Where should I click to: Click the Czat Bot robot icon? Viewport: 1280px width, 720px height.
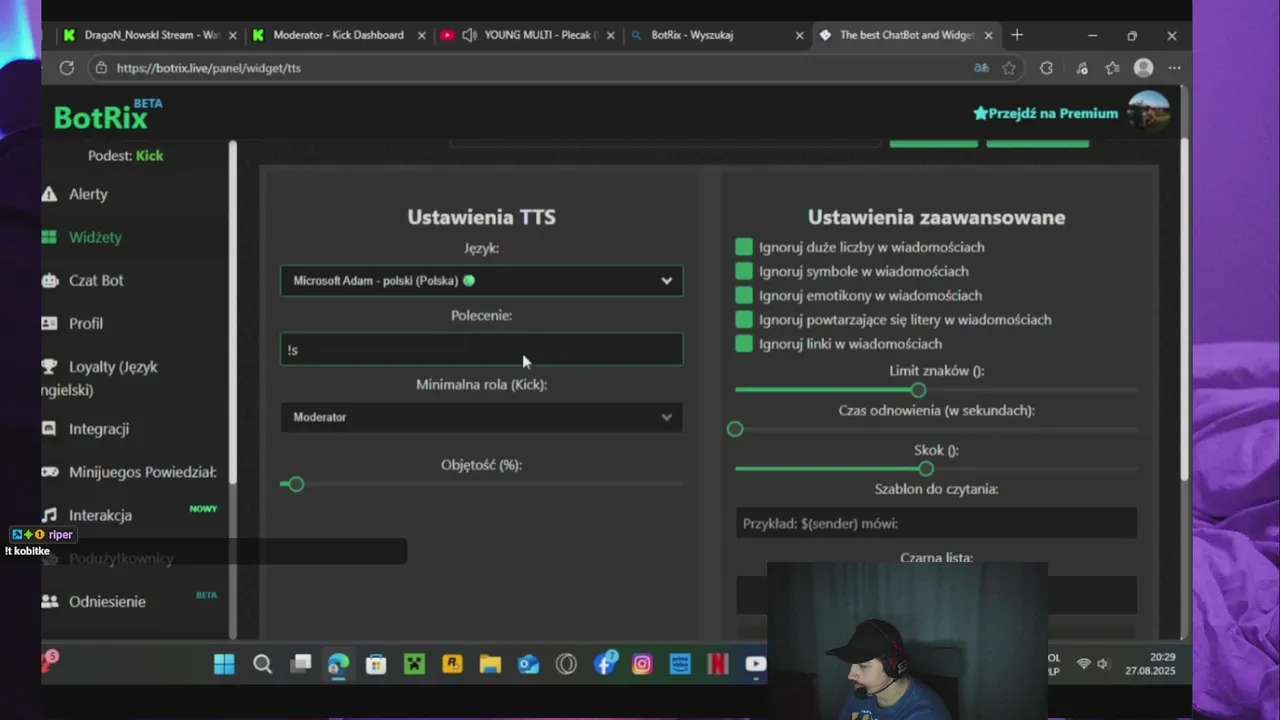pos(49,281)
